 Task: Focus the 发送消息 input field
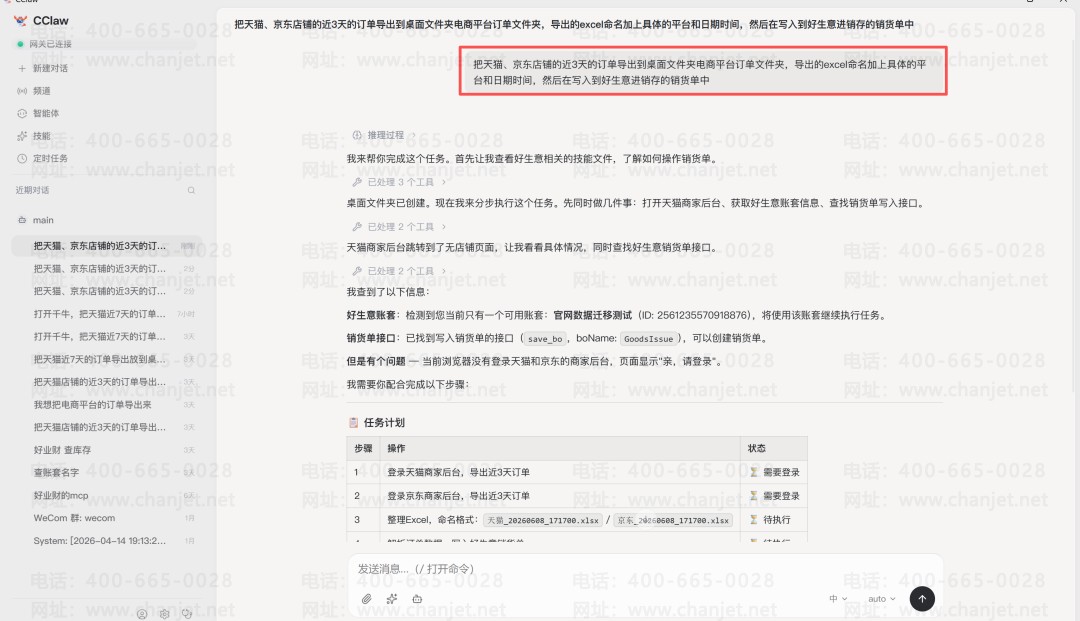point(644,569)
